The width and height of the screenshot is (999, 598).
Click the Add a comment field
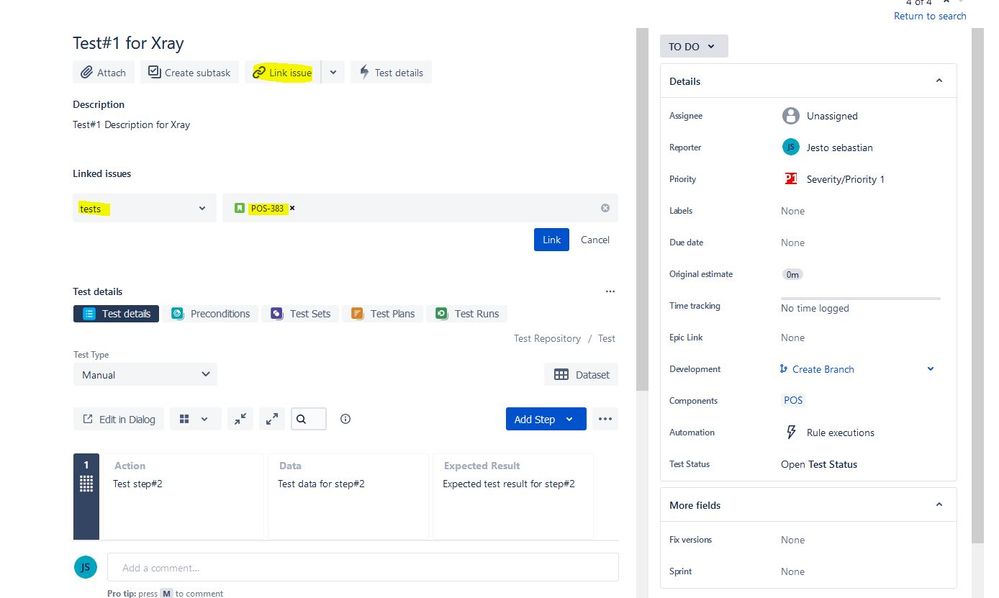363,567
